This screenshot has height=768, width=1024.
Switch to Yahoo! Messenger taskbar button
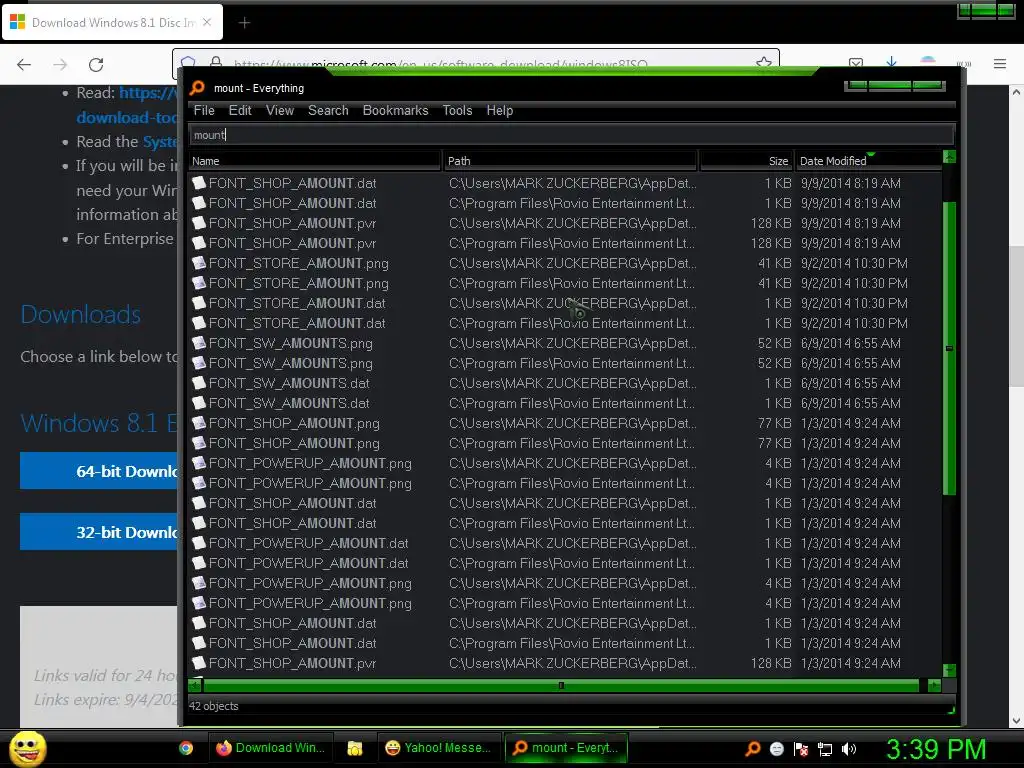[439, 748]
